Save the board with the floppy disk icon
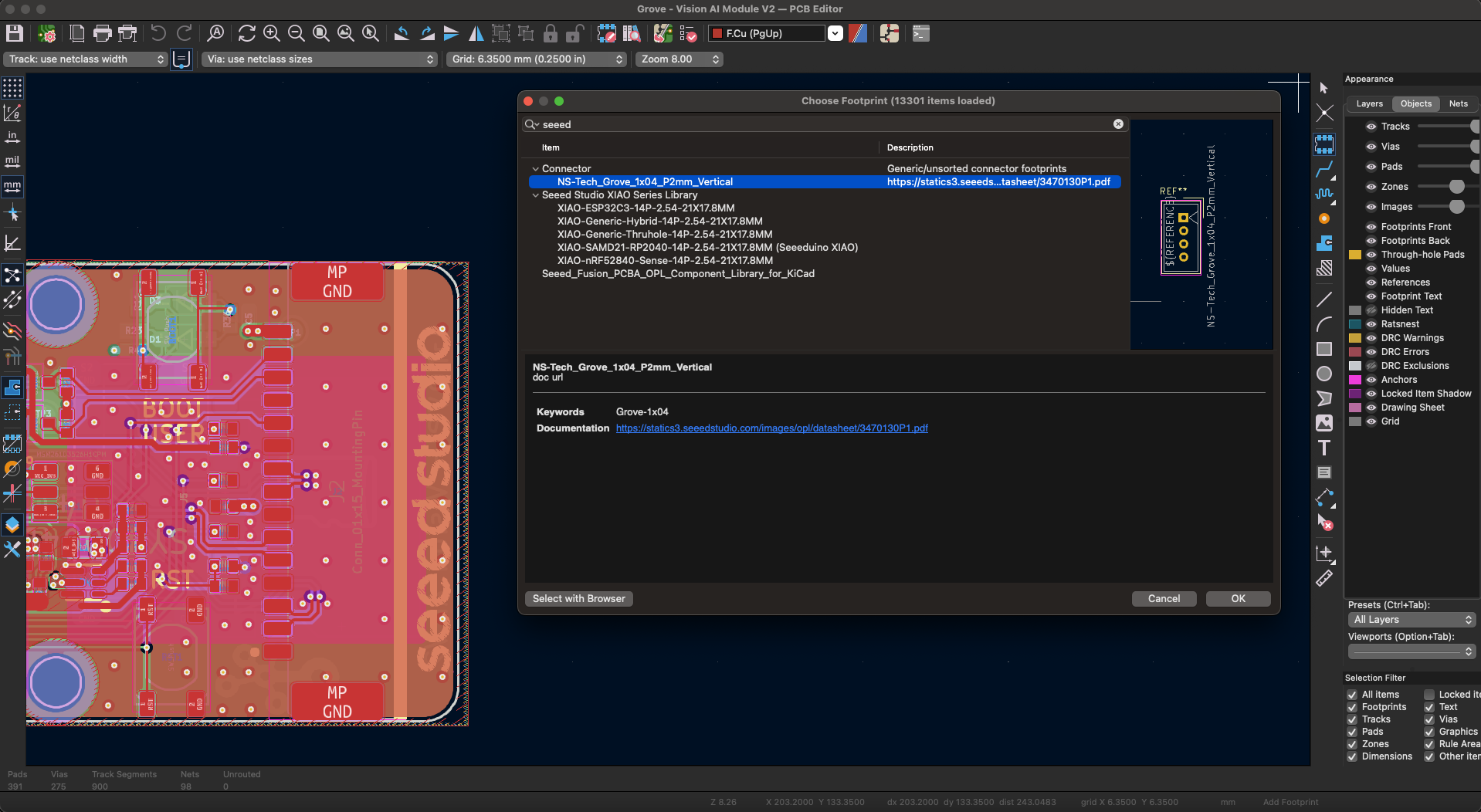The height and width of the screenshot is (812, 1481). point(15,33)
